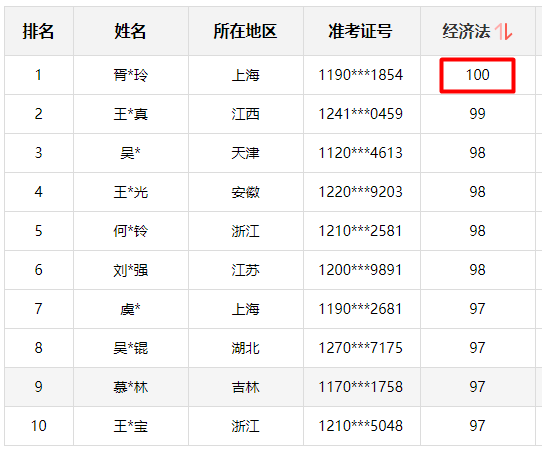This screenshot has height=449, width=542.
Task: Click the name 何*铃
Action: click(x=131, y=231)
